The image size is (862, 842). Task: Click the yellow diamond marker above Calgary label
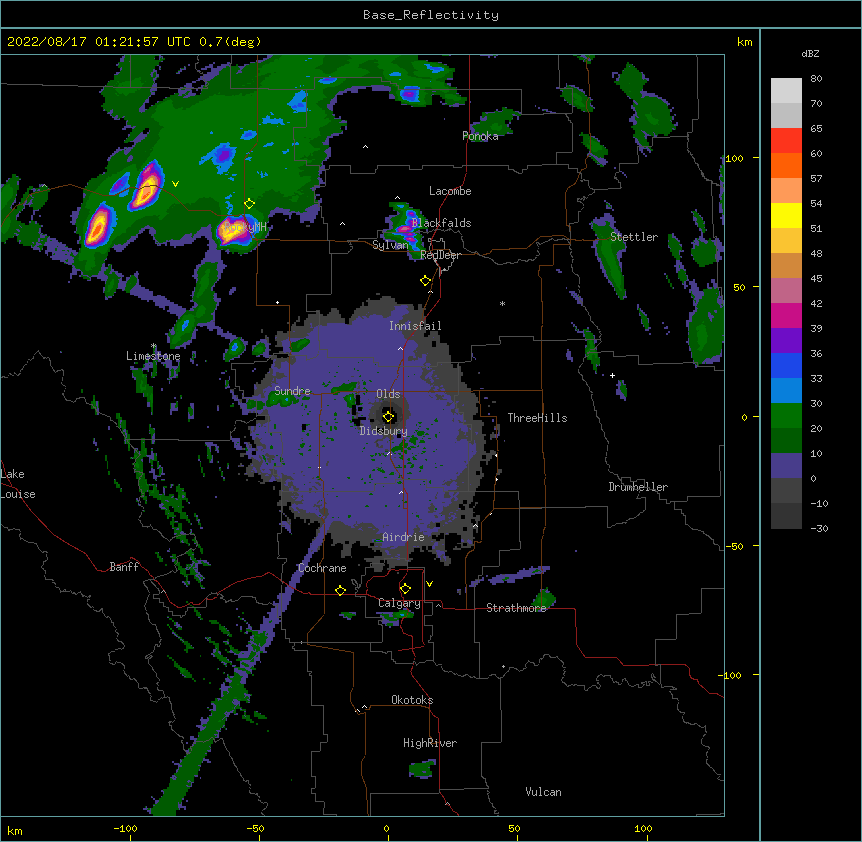click(x=405, y=589)
